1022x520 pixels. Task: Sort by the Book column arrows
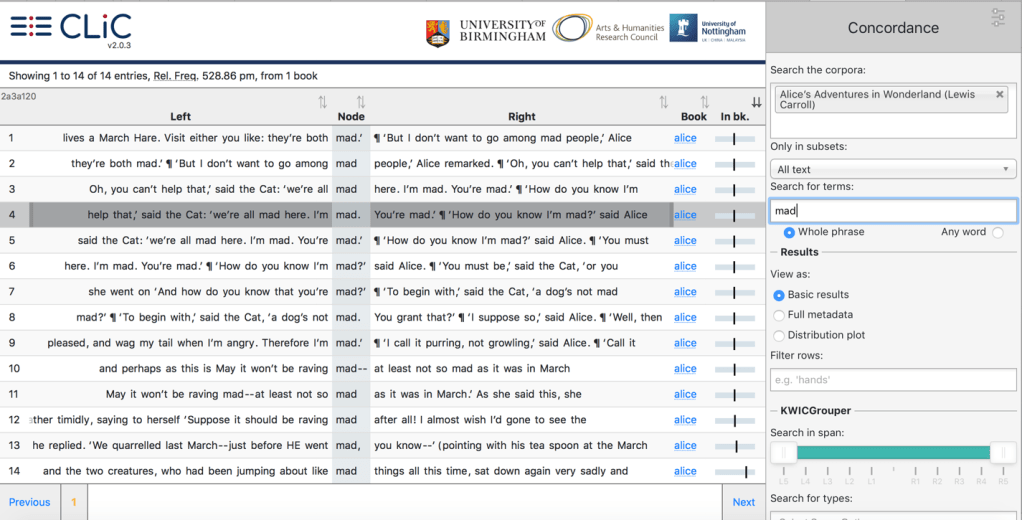[705, 102]
